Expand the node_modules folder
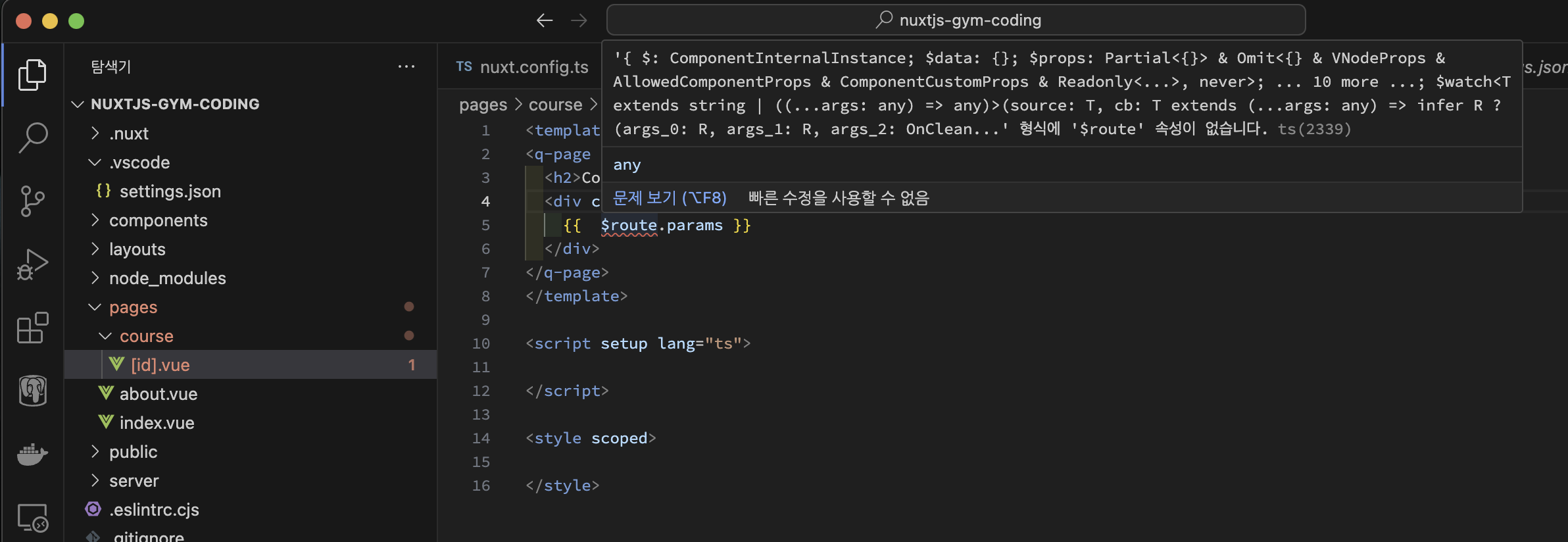 pos(95,278)
